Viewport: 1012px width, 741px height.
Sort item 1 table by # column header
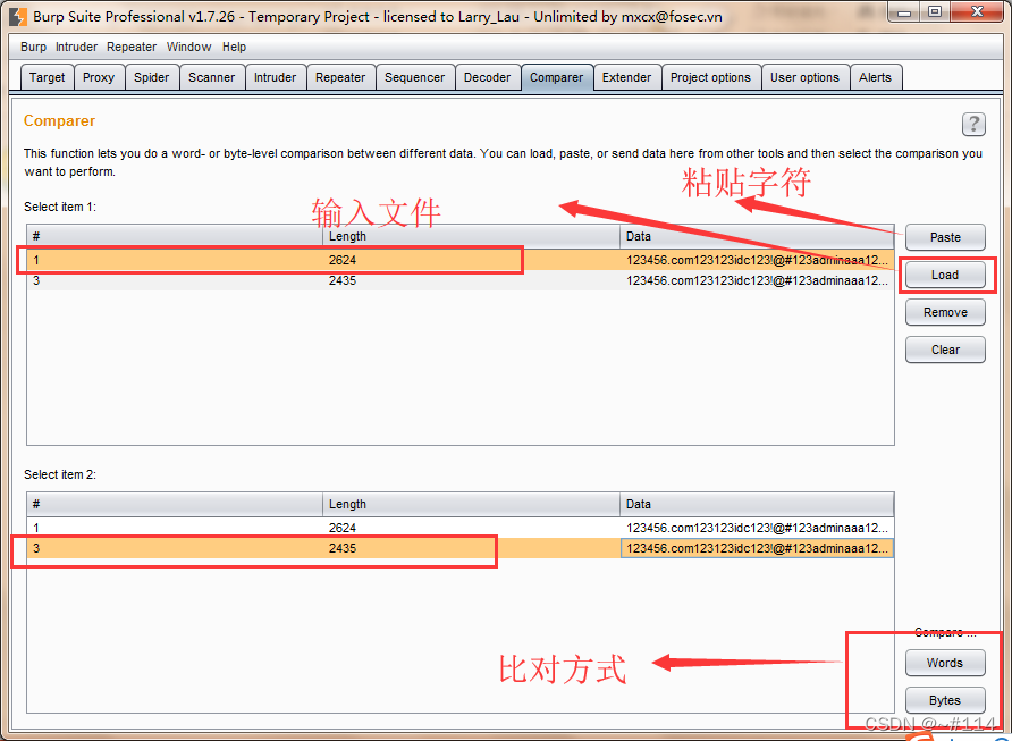(x=174, y=236)
